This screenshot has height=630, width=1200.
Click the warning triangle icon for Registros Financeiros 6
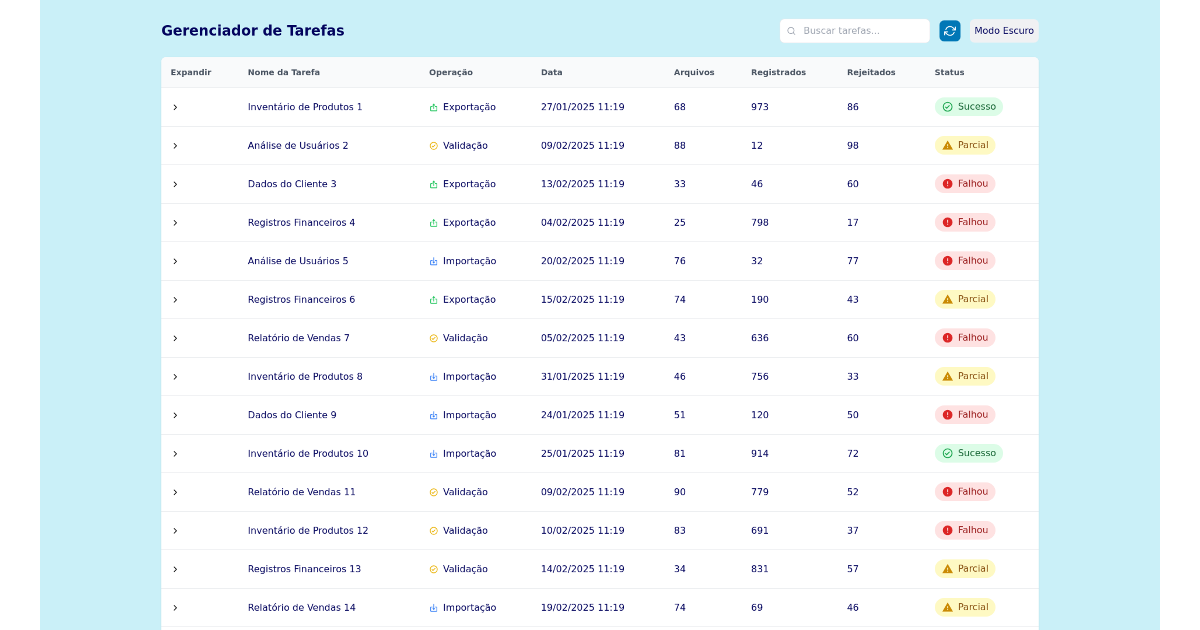click(x=947, y=299)
